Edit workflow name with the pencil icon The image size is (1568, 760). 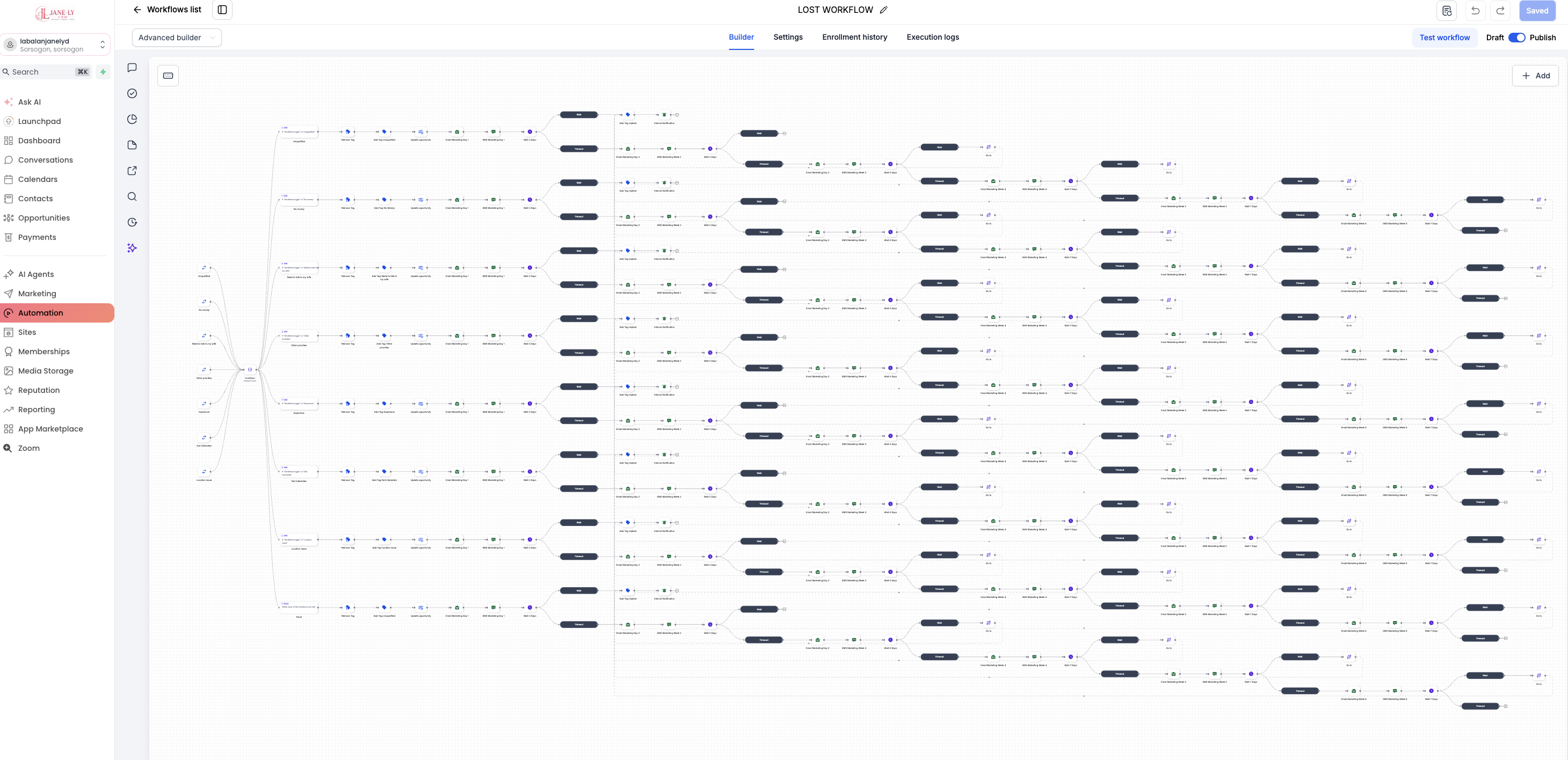884,10
